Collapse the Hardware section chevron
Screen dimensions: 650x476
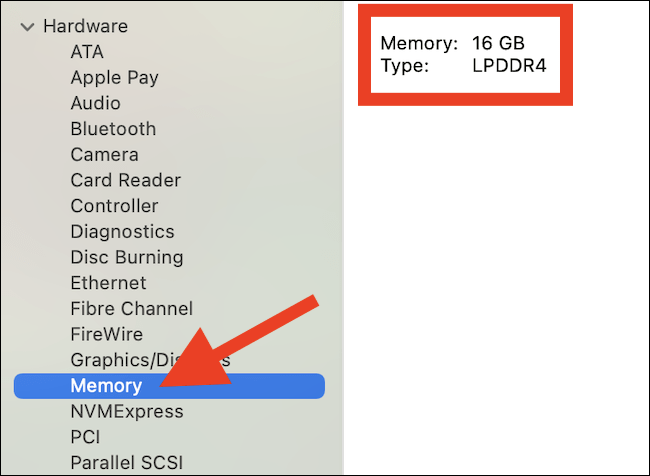[x=27, y=27]
